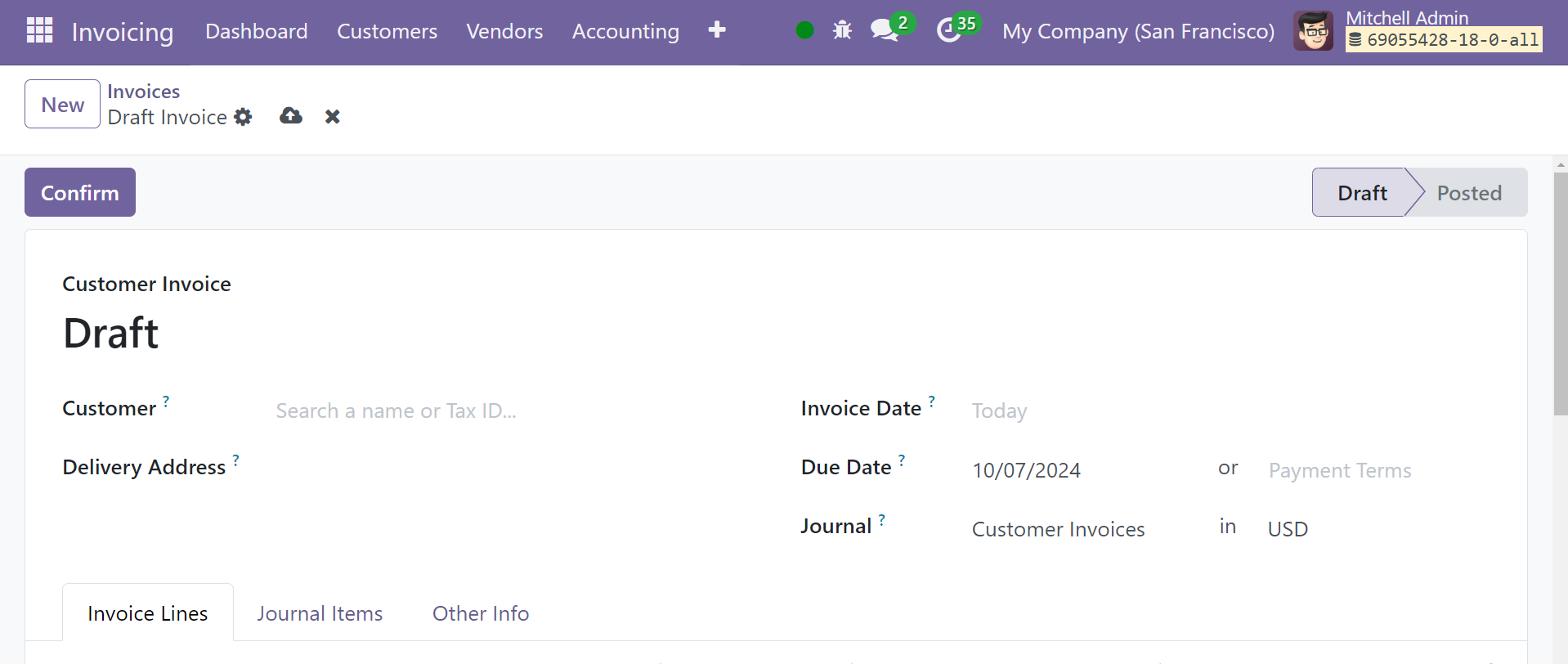Go back to Invoices breadcrumb
Image resolution: width=1568 pixels, height=664 pixels.
[144, 92]
